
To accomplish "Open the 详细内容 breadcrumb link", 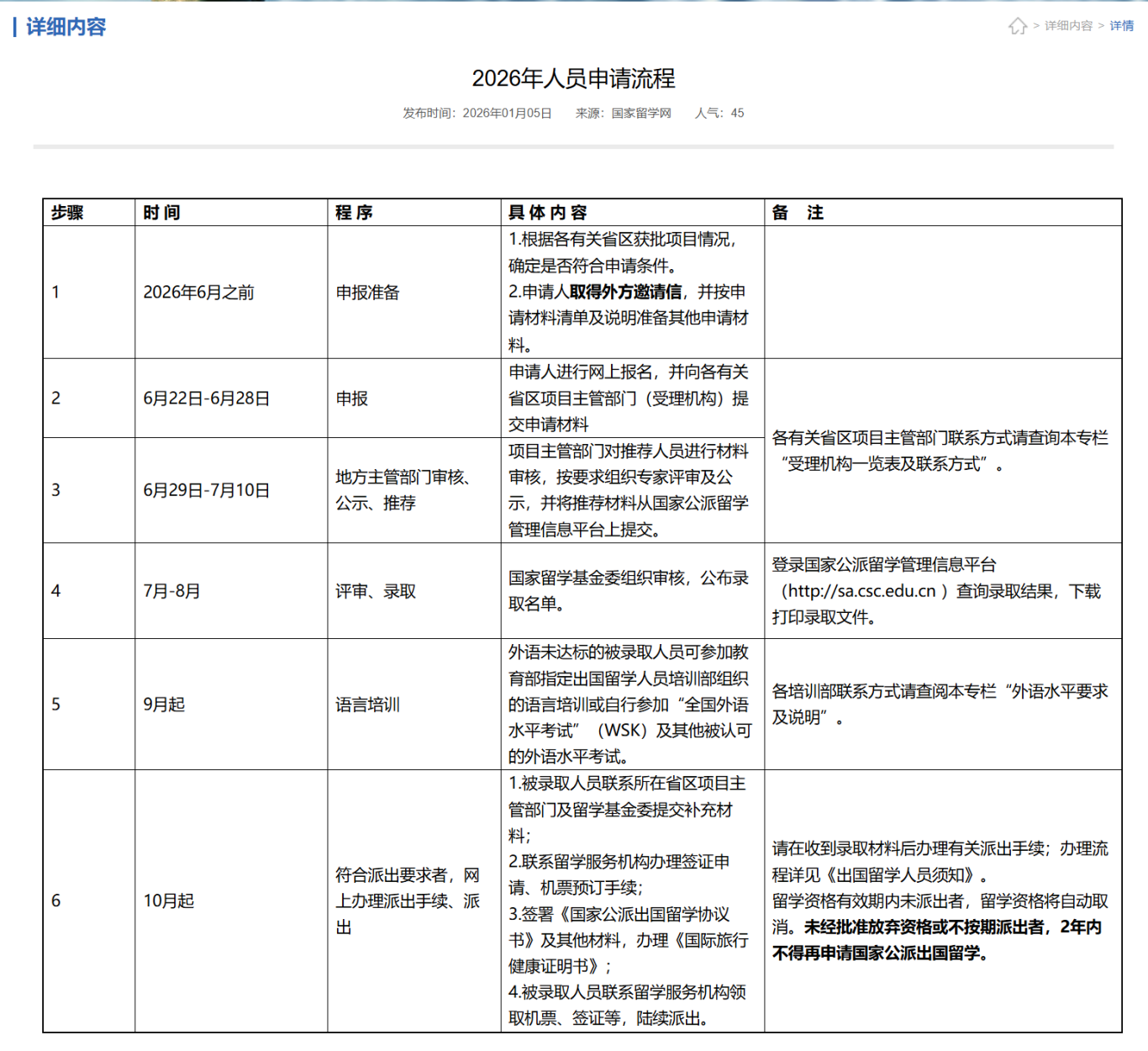I will pyautogui.click(x=1068, y=26).
